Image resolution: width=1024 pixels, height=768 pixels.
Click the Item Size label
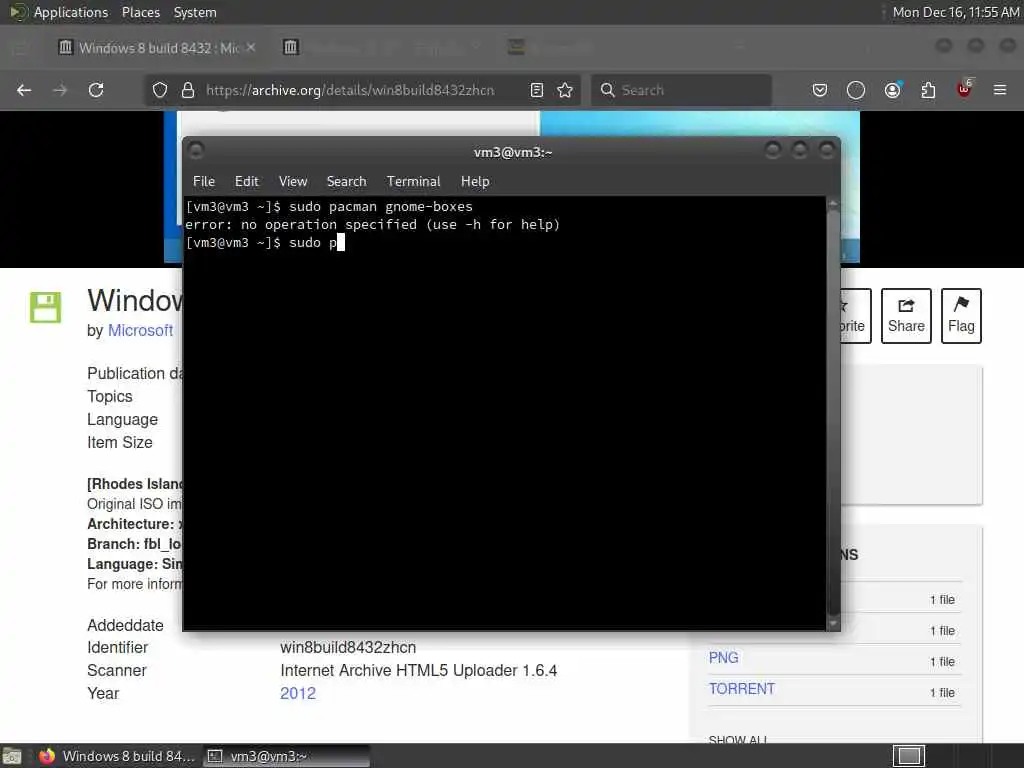[x=120, y=443]
